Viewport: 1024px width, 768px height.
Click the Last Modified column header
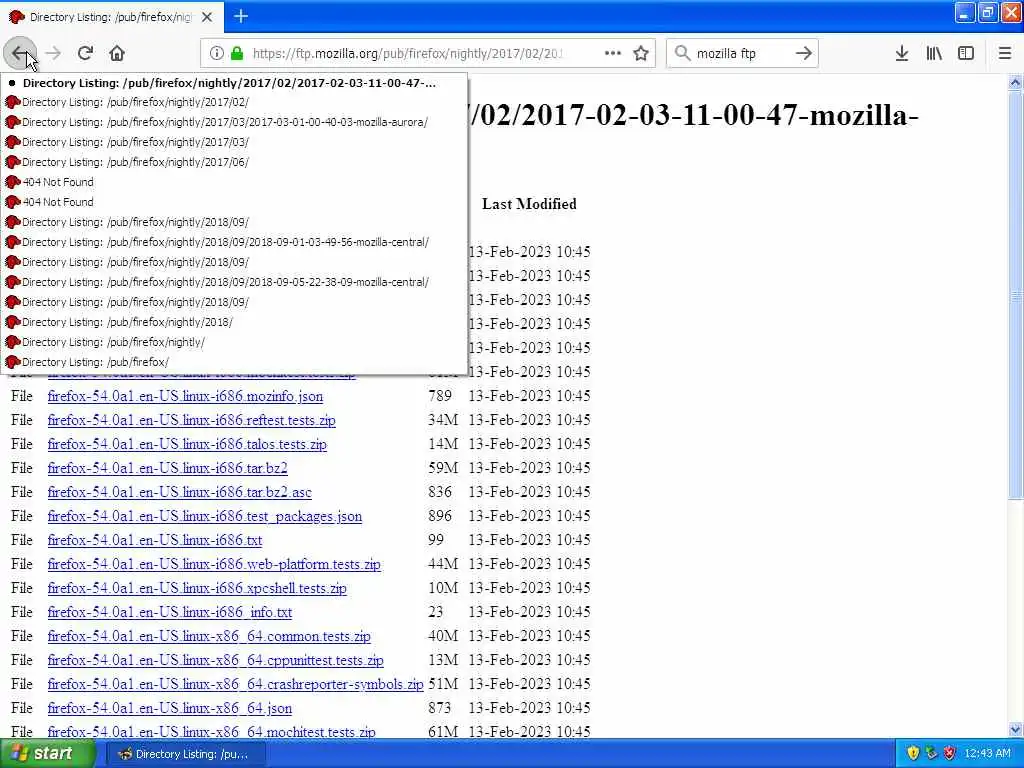click(x=529, y=204)
